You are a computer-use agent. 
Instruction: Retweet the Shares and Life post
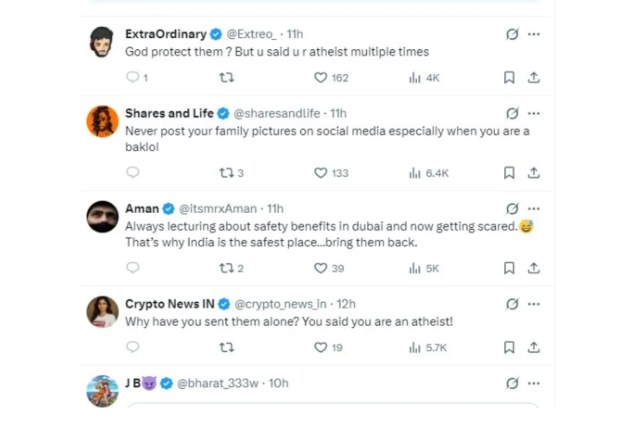tap(226, 173)
